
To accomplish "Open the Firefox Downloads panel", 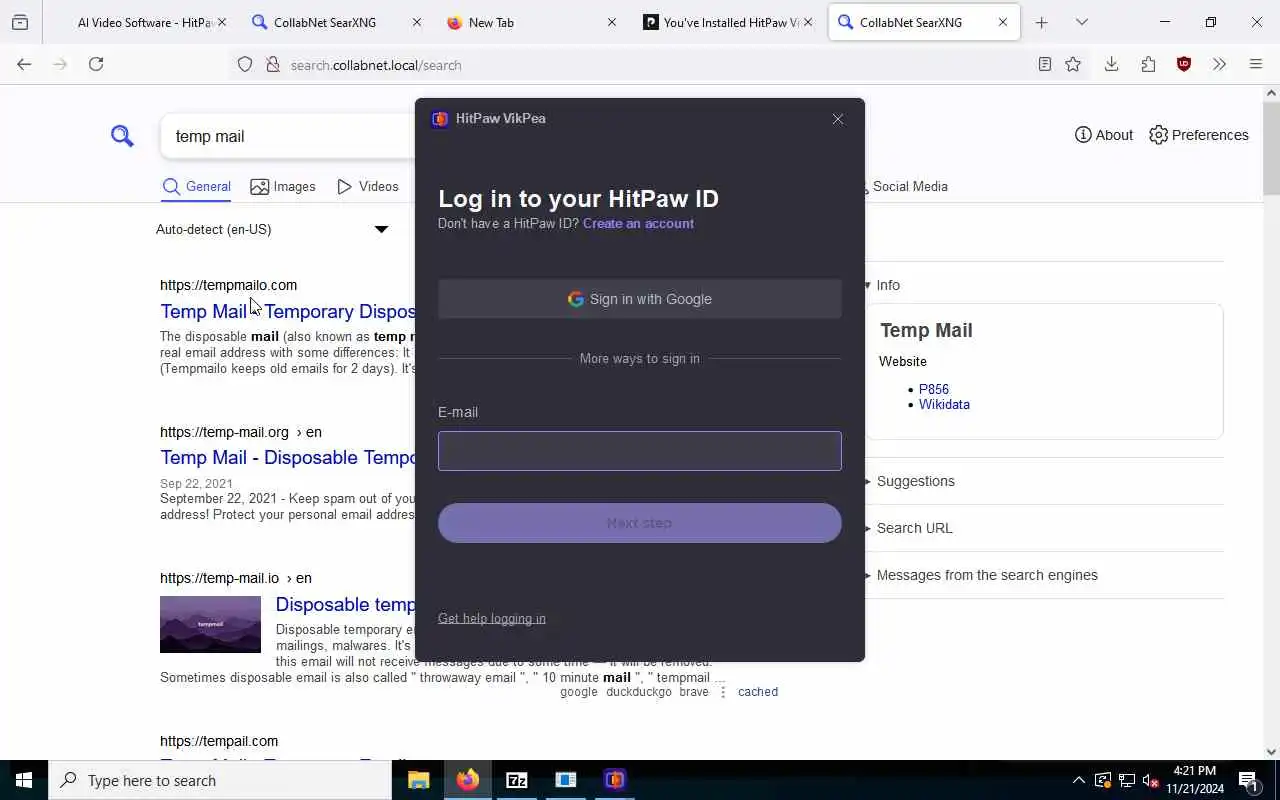I will (x=1111, y=64).
